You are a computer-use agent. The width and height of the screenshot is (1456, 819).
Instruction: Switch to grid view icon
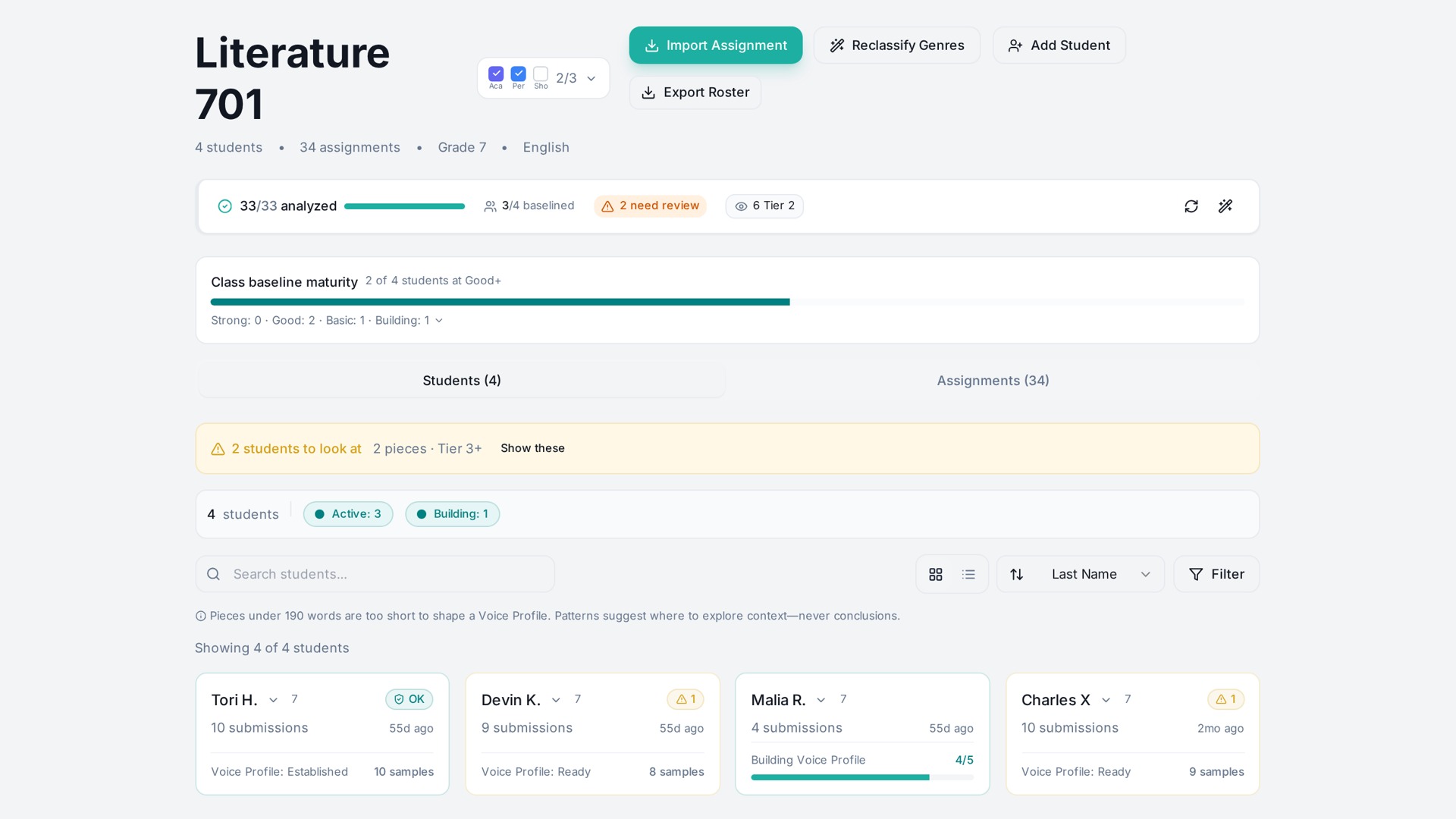click(x=936, y=575)
